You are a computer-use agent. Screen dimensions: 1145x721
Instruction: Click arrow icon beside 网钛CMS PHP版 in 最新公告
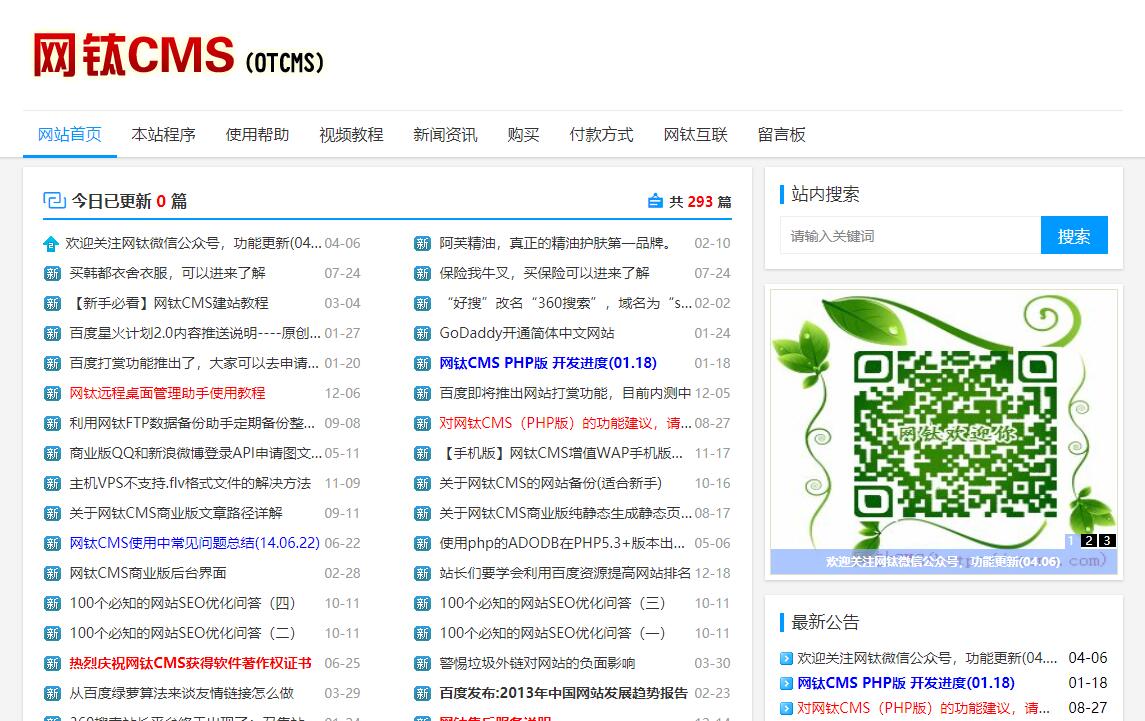pos(786,684)
